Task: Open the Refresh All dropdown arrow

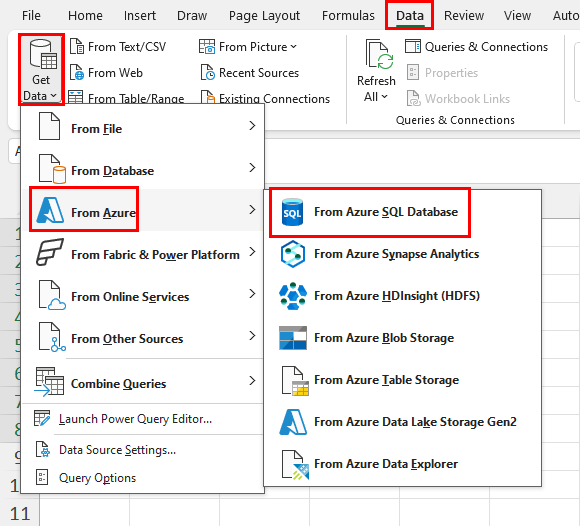Action: [385, 97]
